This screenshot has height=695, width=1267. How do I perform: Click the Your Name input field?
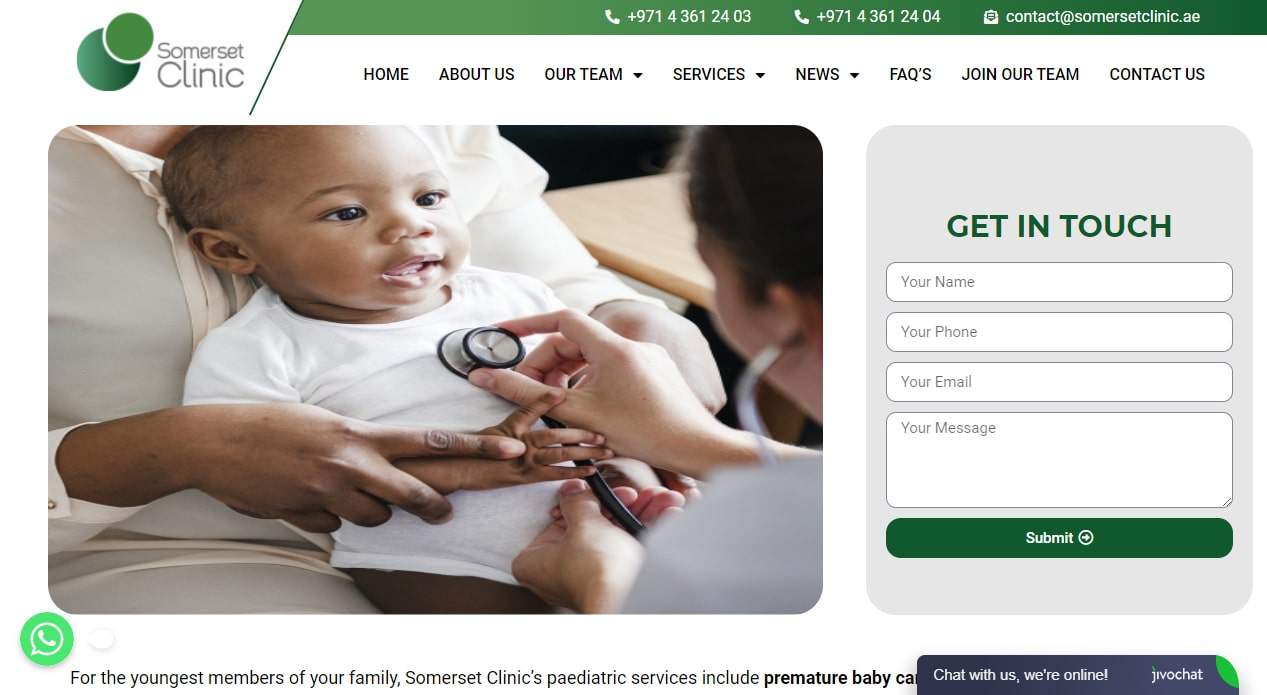(1059, 282)
